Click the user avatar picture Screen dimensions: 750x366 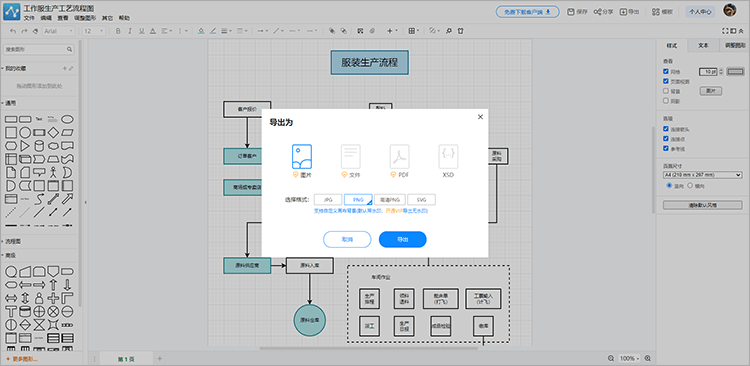pyautogui.click(x=729, y=11)
